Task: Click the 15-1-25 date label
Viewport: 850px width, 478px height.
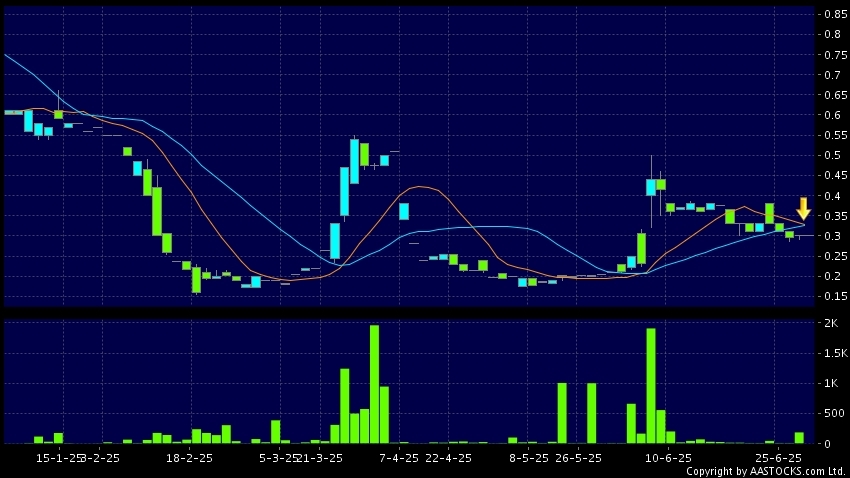Action: [x=59, y=458]
